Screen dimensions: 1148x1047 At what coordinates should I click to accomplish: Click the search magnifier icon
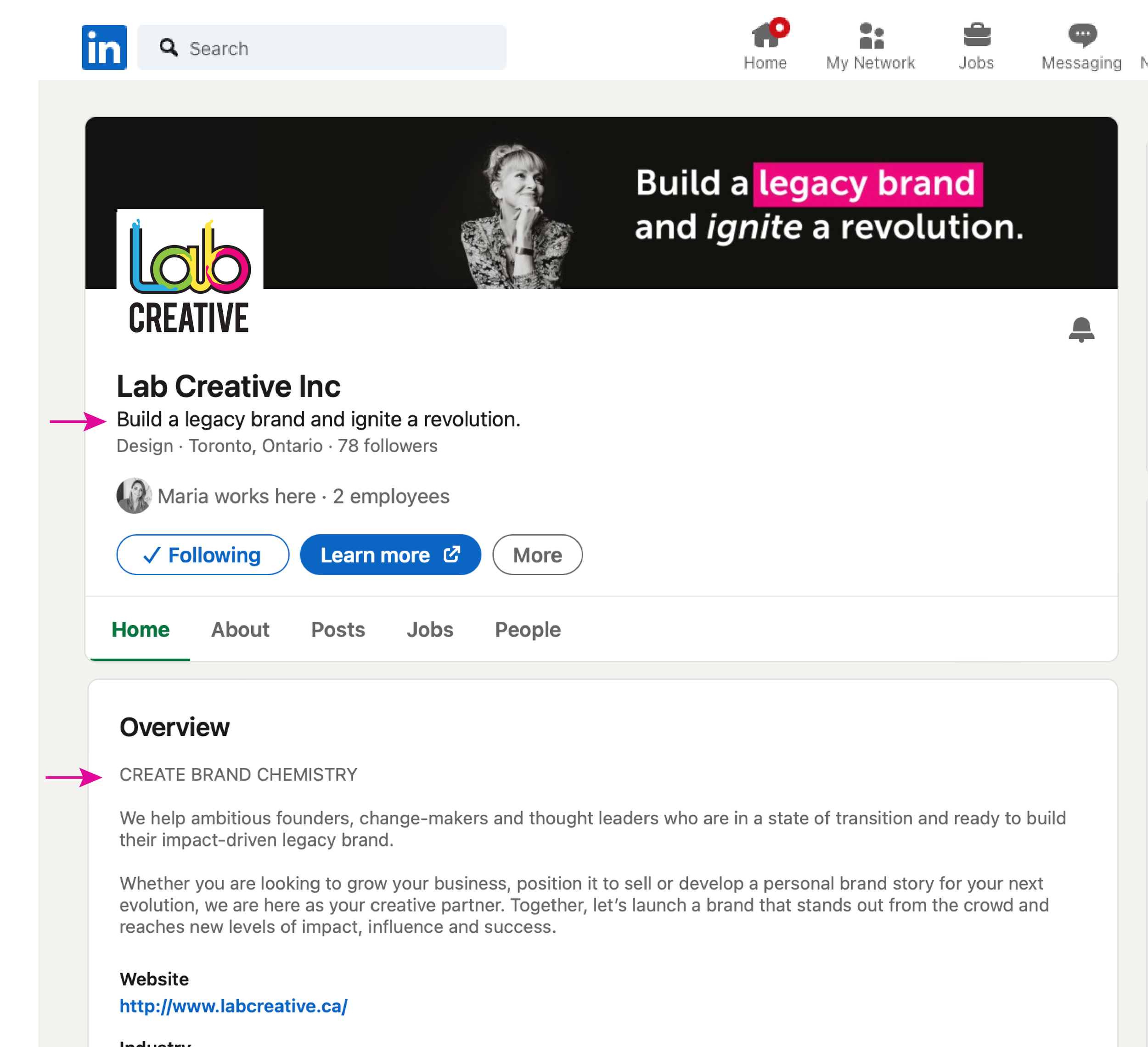pos(169,47)
